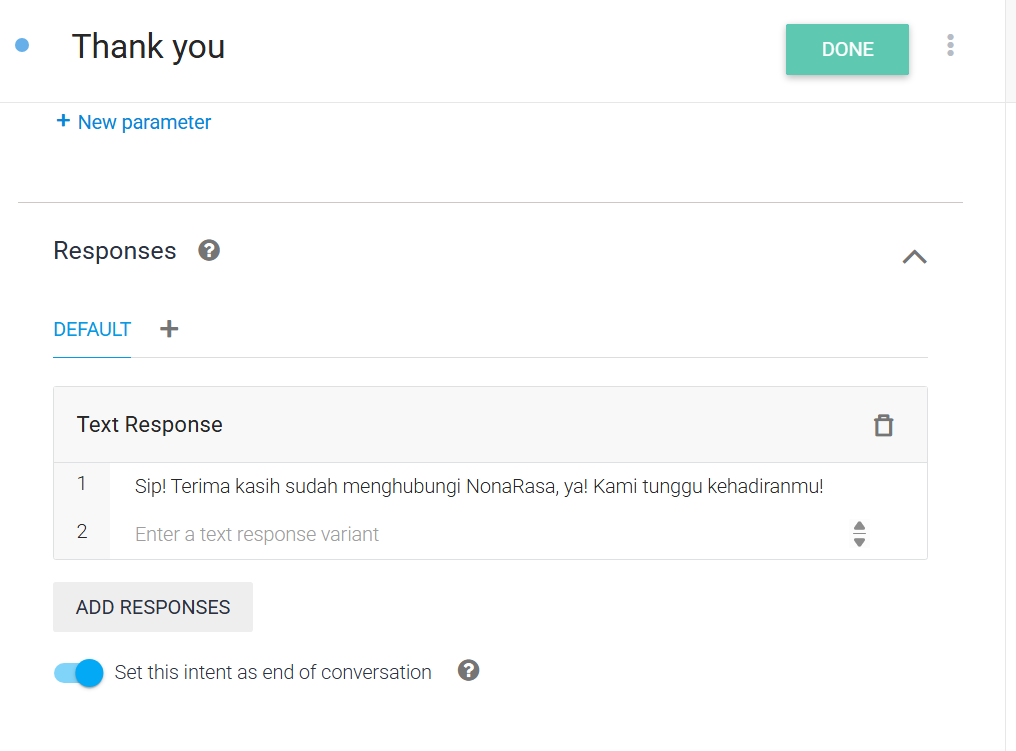Screen dimensions: 1016x751
Task: Click the plus icon to add a response tab
Action: [169, 329]
